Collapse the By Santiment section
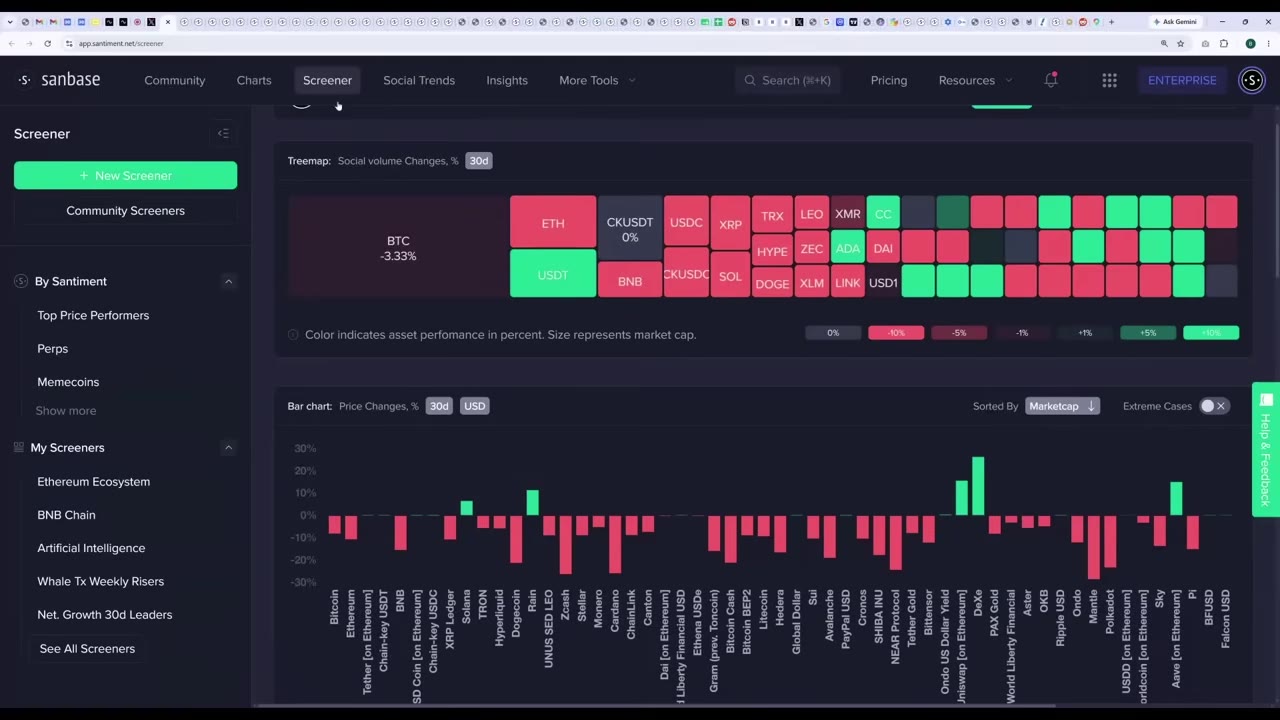 click(228, 281)
